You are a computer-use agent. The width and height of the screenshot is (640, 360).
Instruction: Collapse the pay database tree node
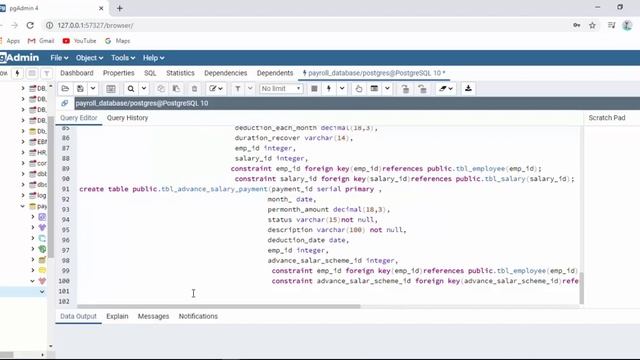[x=23, y=206]
